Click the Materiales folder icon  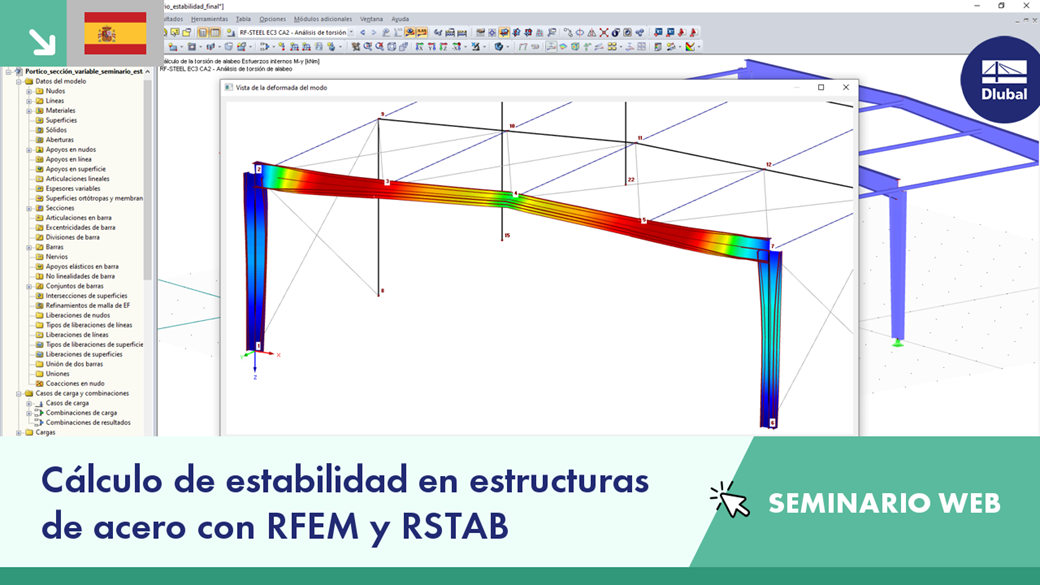pos(39,111)
